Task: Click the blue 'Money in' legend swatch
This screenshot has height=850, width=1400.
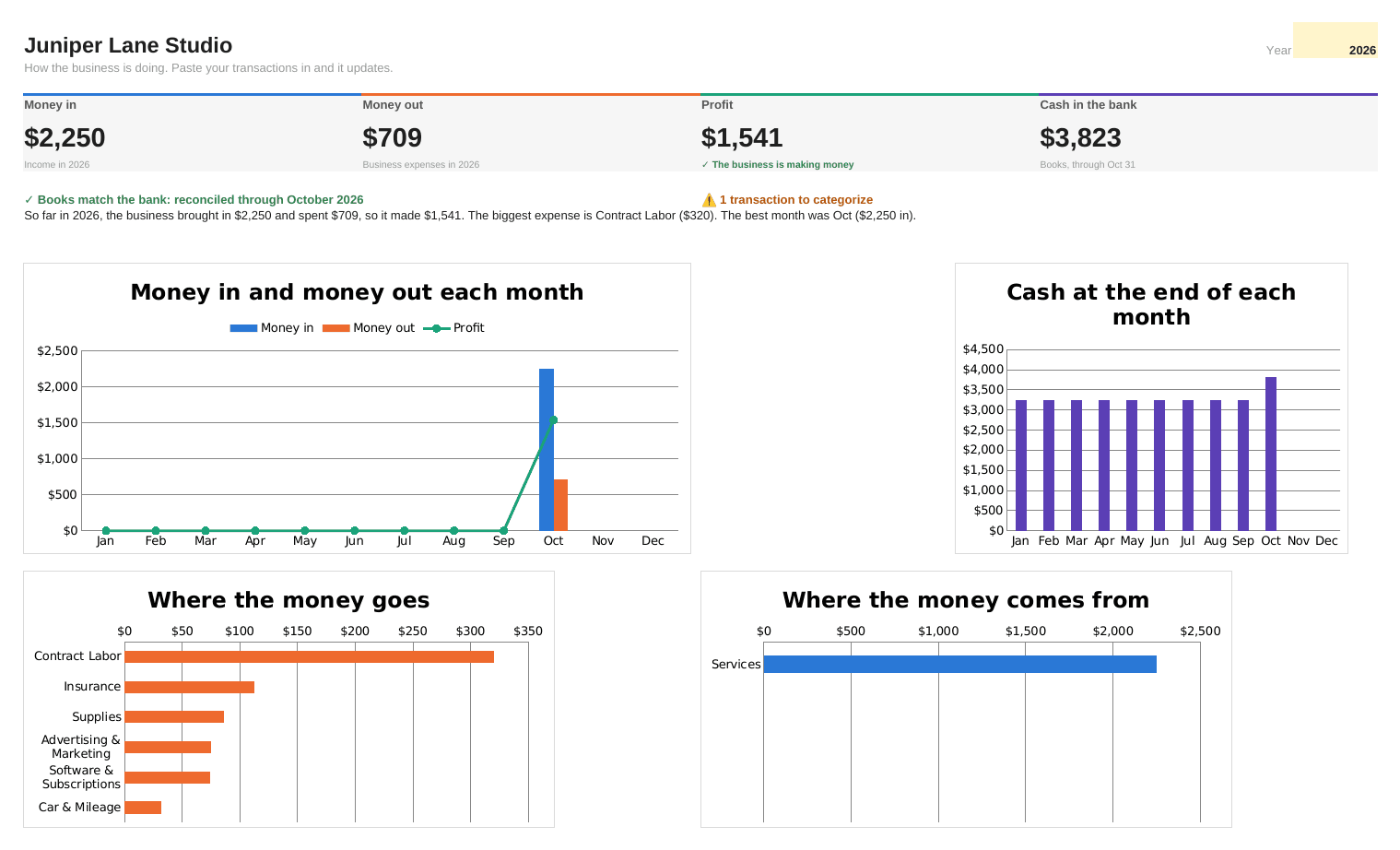Action: click(x=243, y=328)
